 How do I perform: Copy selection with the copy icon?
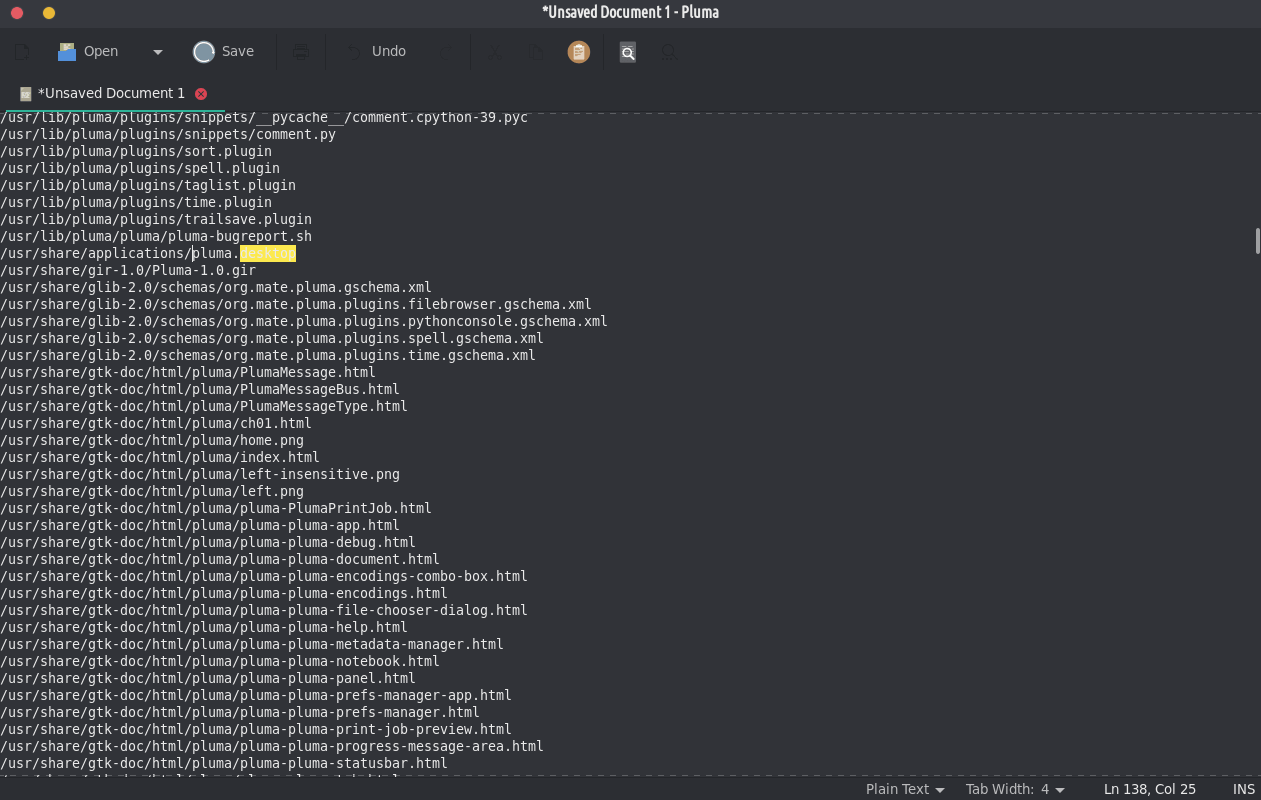click(x=537, y=52)
